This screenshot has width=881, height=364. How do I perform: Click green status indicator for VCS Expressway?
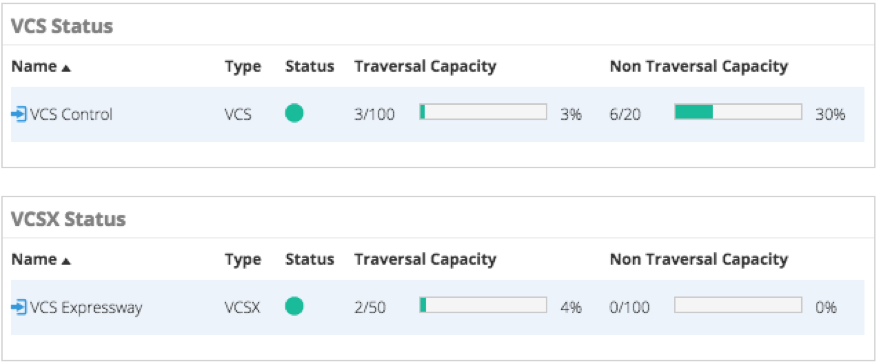(x=294, y=307)
